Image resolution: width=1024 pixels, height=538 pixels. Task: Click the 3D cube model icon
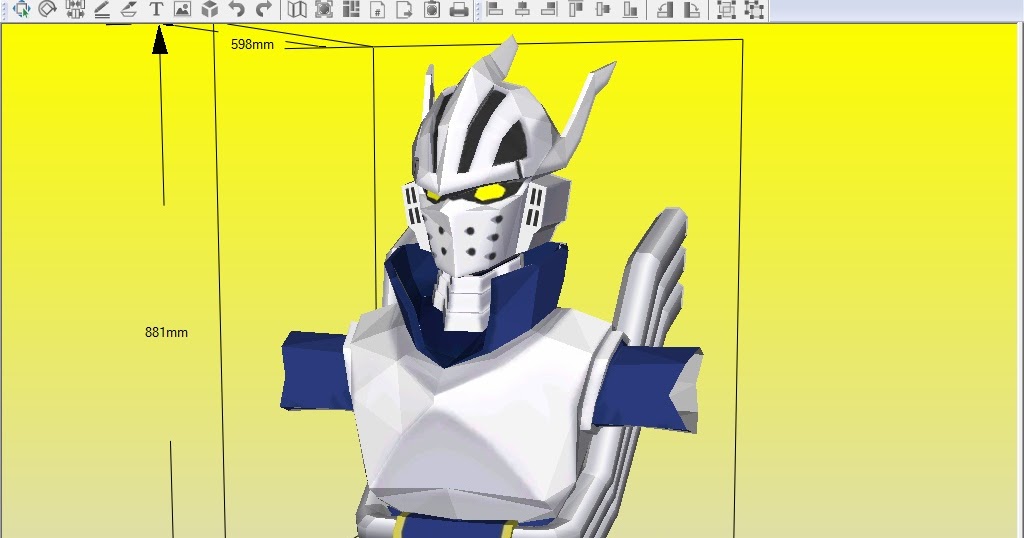(x=210, y=9)
